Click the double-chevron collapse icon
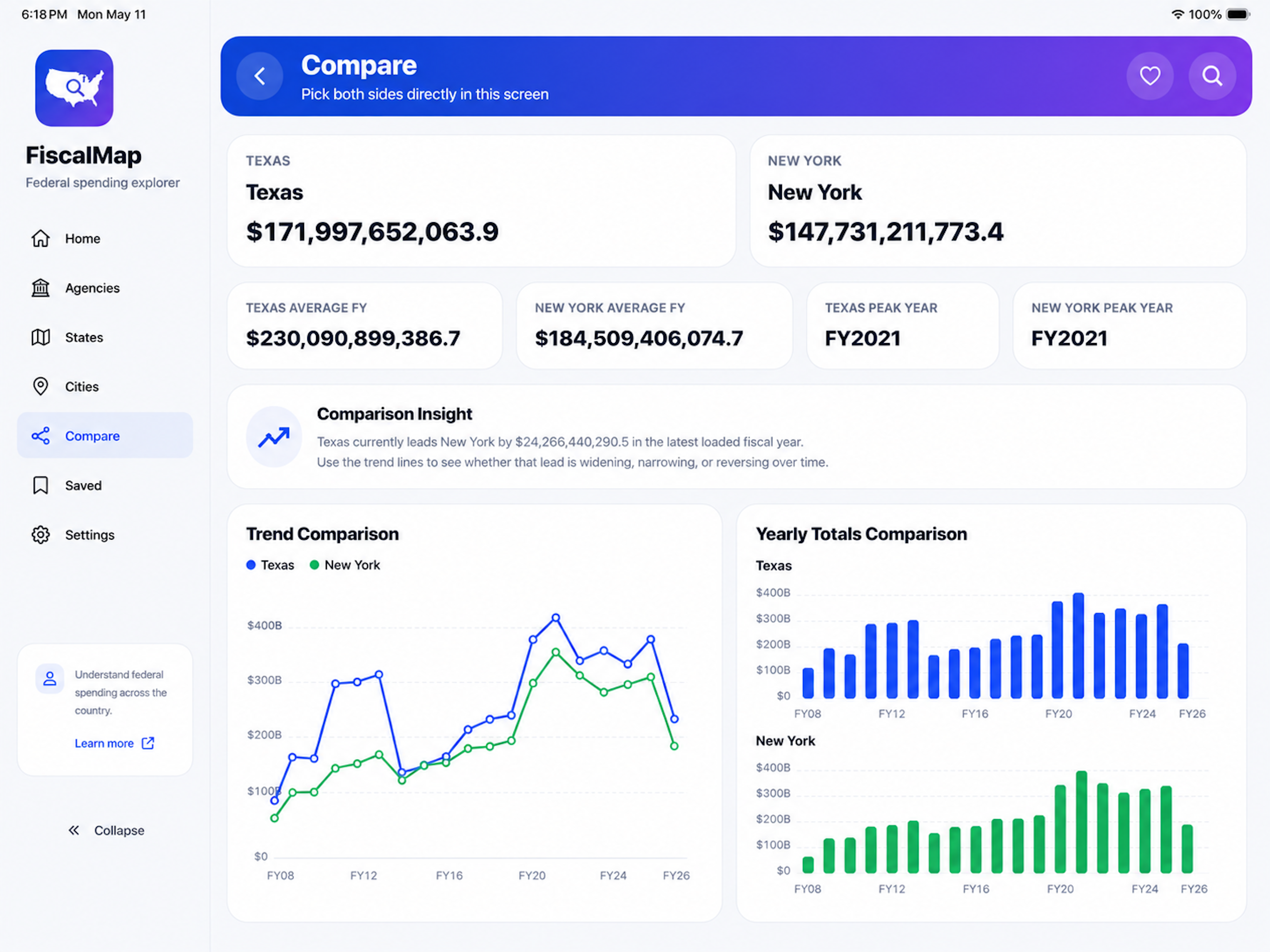 coord(74,830)
